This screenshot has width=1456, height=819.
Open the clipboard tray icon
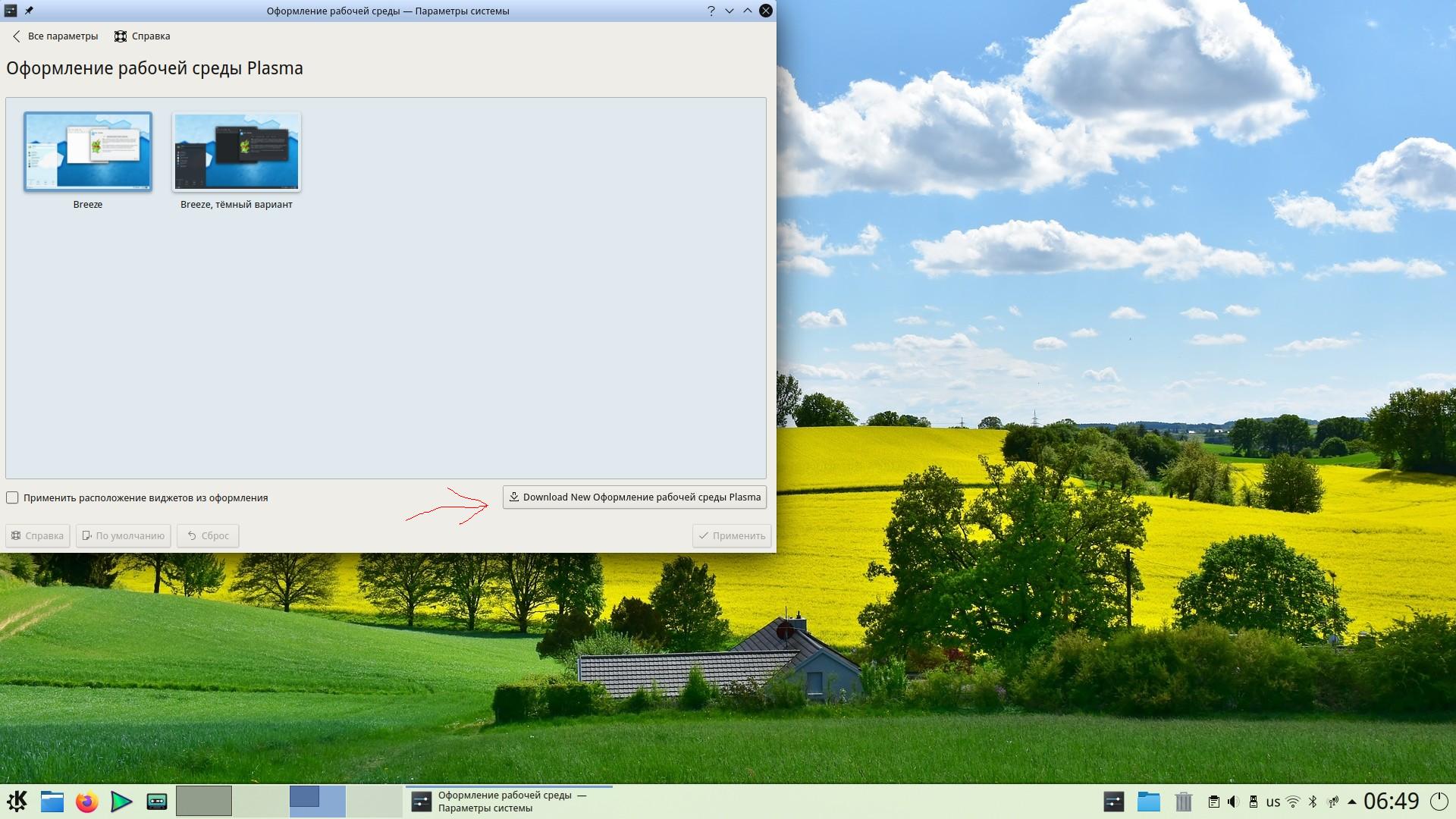click(x=1213, y=802)
